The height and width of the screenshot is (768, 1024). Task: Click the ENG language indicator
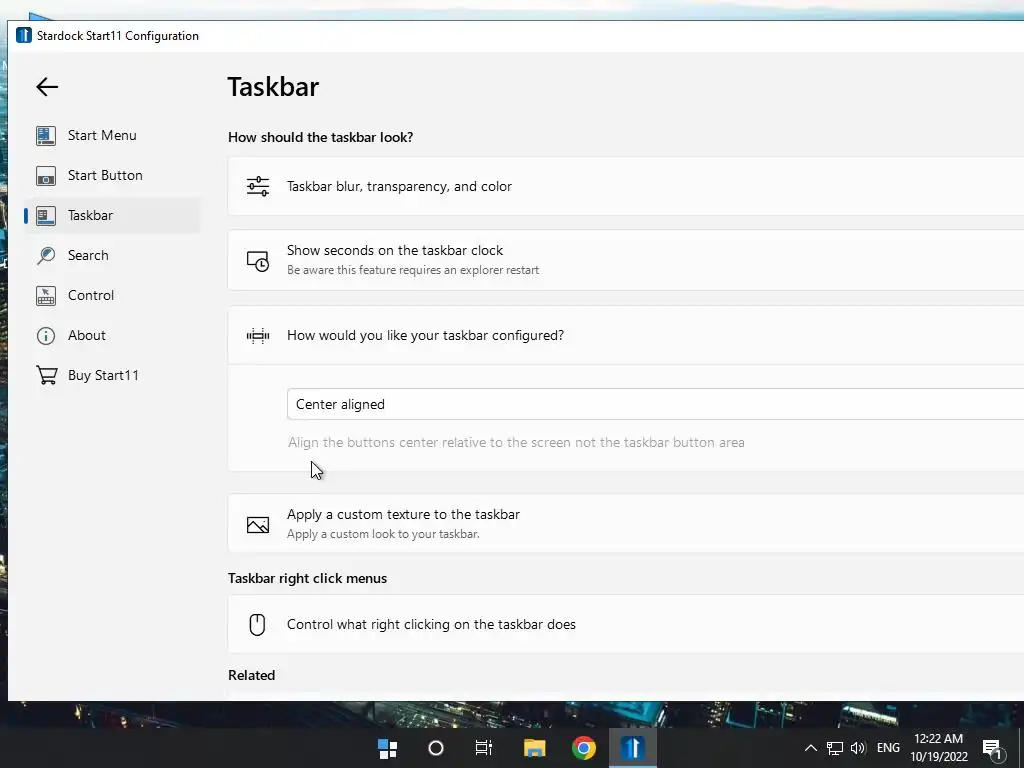(x=888, y=748)
